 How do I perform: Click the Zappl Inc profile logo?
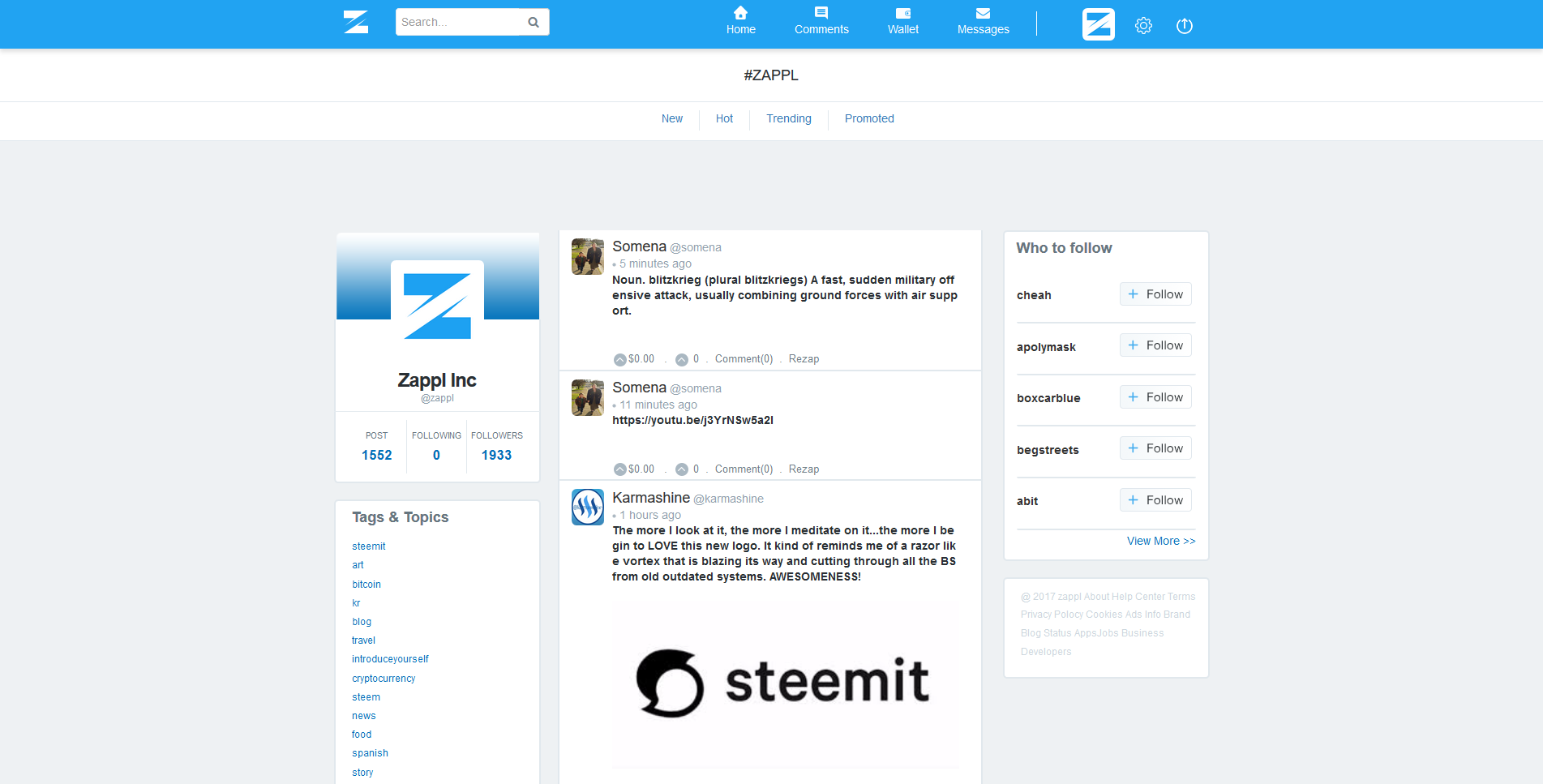click(437, 306)
